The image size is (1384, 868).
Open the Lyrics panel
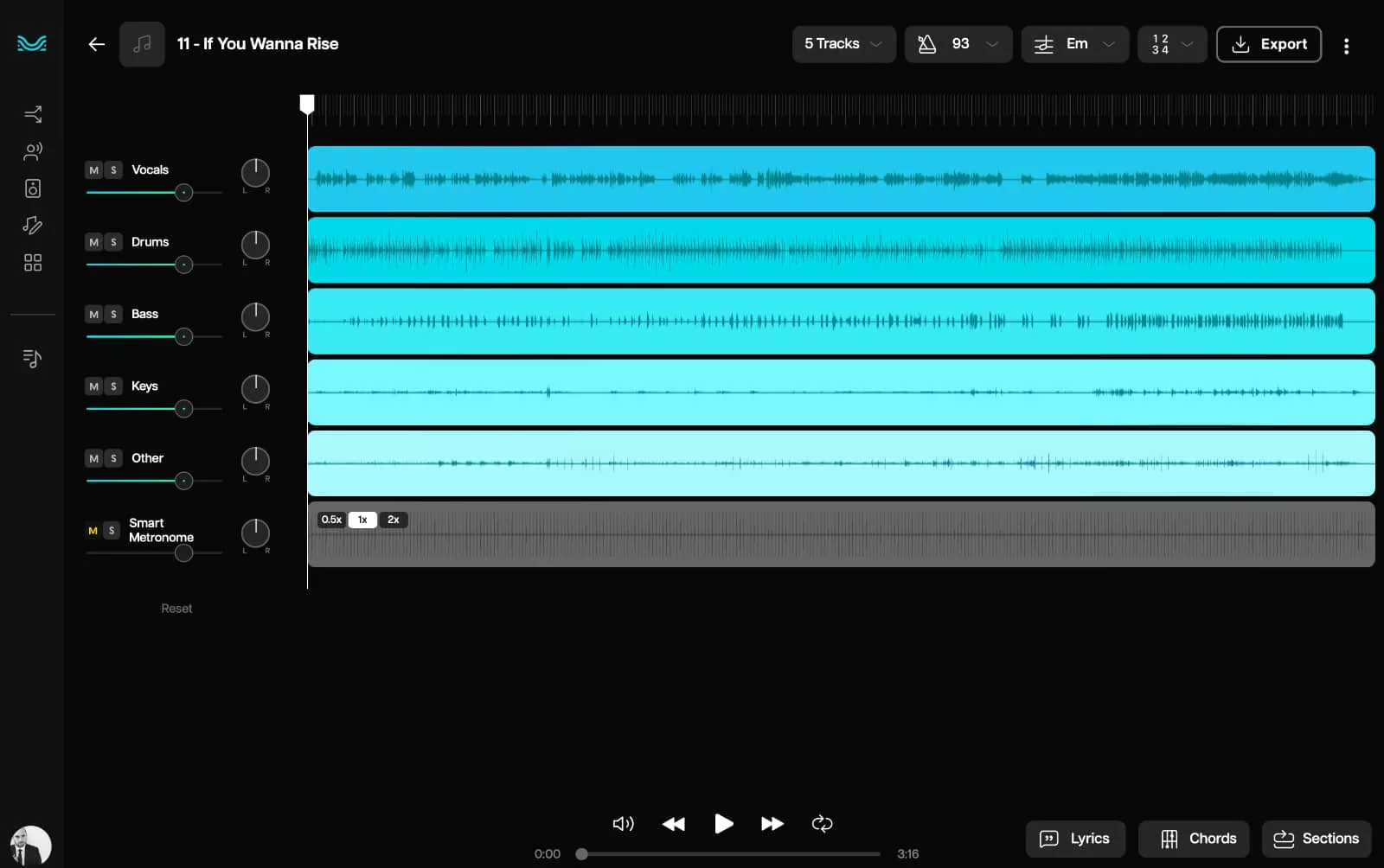[1074, 839]
